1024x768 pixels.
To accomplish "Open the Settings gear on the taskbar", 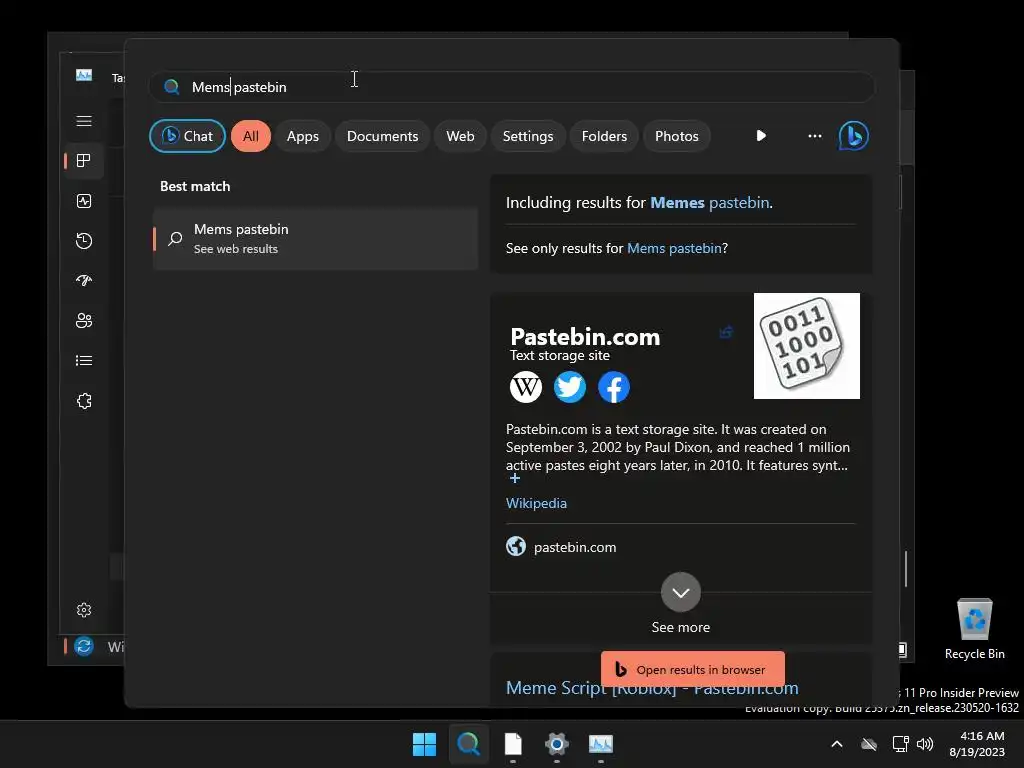I will (x=556, y=744).
